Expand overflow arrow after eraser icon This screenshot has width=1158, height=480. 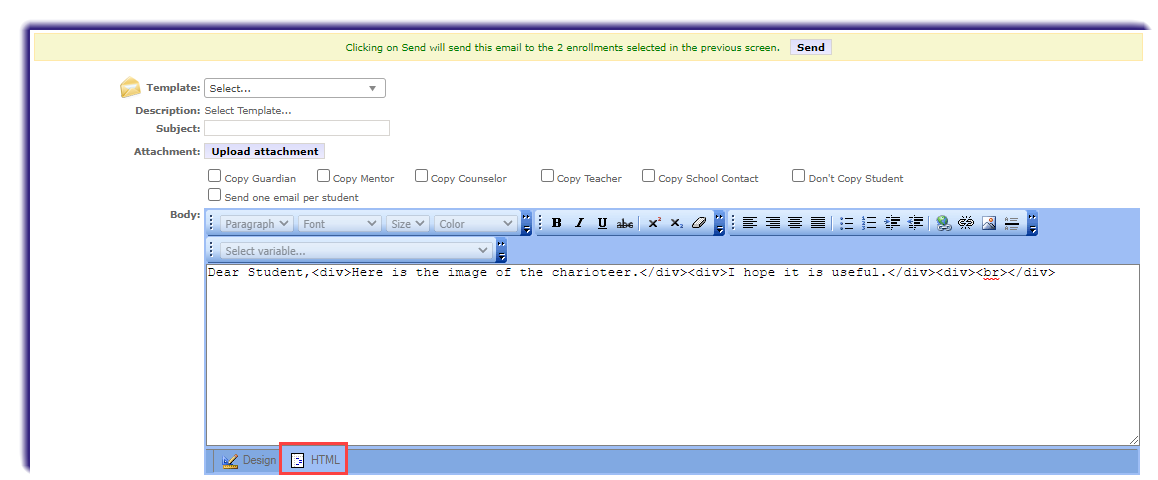[x=719, y=223]
